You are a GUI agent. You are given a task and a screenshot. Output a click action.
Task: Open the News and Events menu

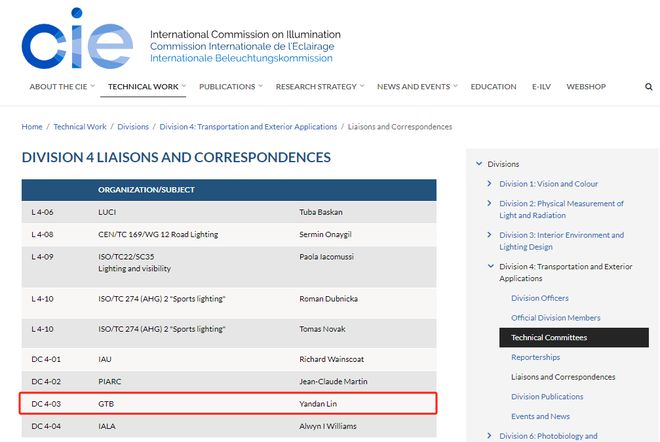point(417,87)
